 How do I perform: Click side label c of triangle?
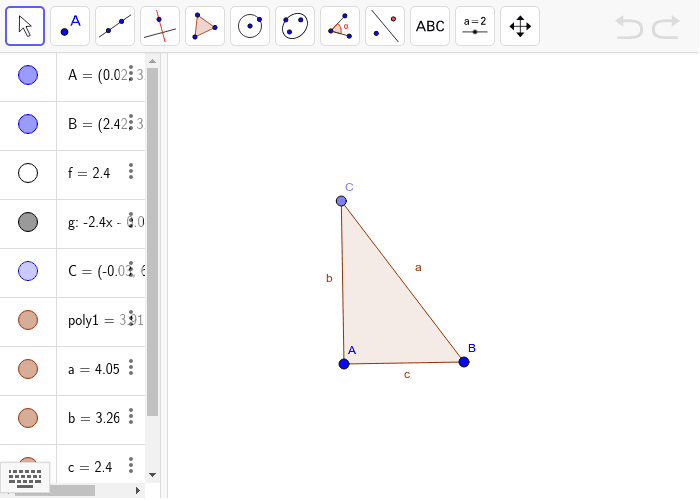(407, 375)
